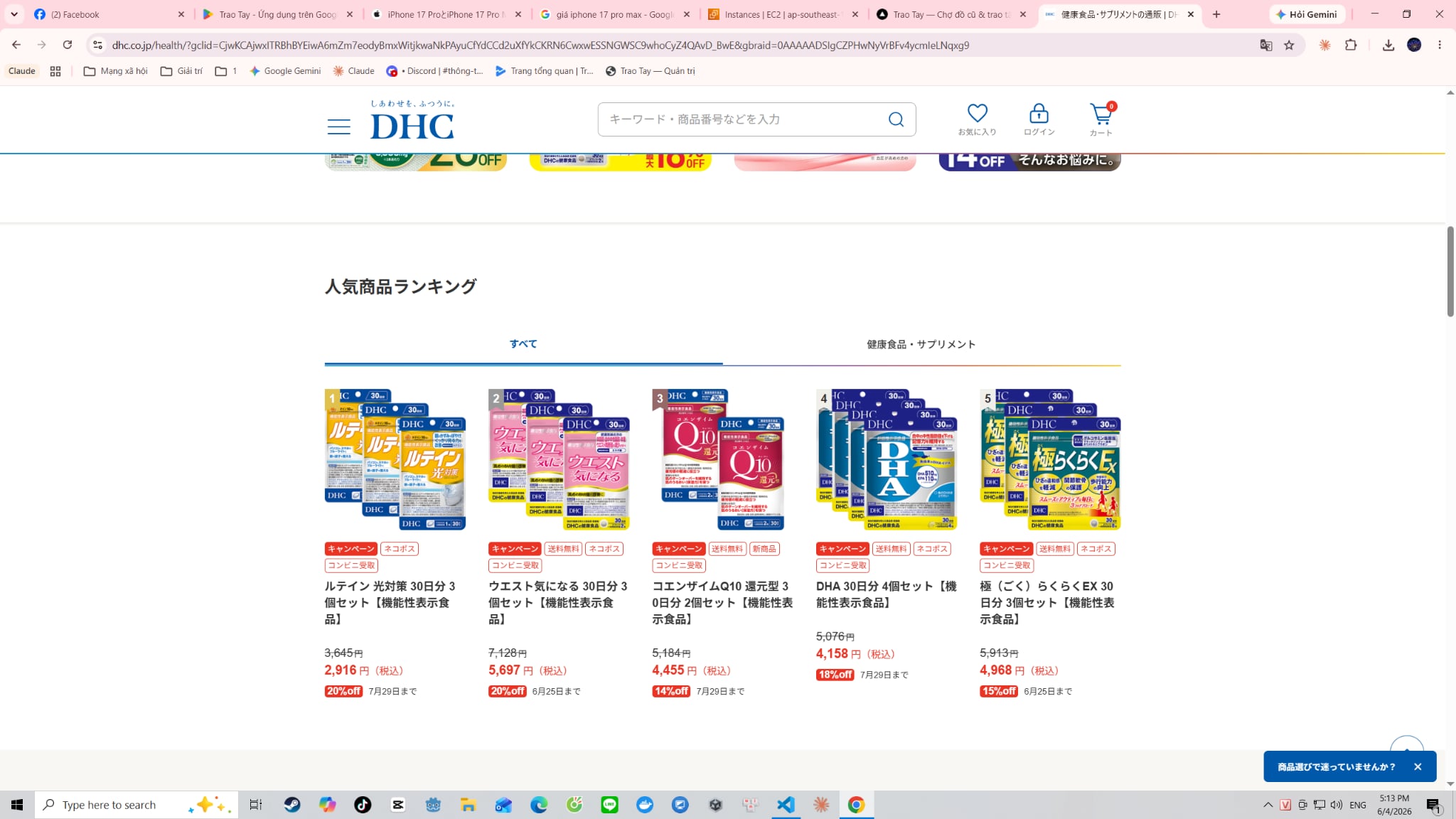1456x819 pixels.
Task: Open the ルテイン 光対策 product title link
Action: pyautogui.click(x=390, y=603)
